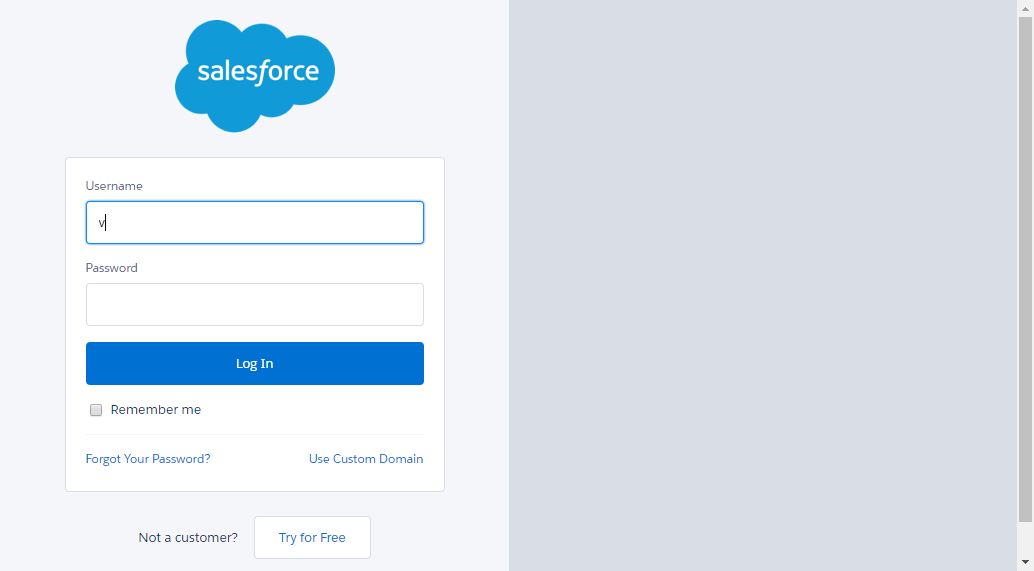Click the typed "v" text in Username

[x=102, y=223]
